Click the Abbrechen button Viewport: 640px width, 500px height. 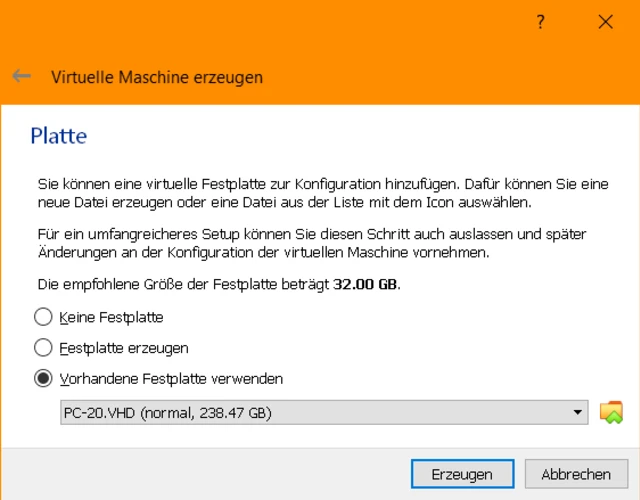point(576,474)
